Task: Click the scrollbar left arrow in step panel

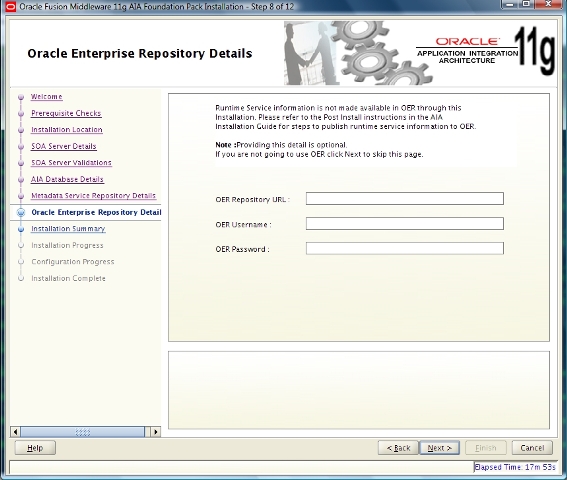Action: click(15, 432)
